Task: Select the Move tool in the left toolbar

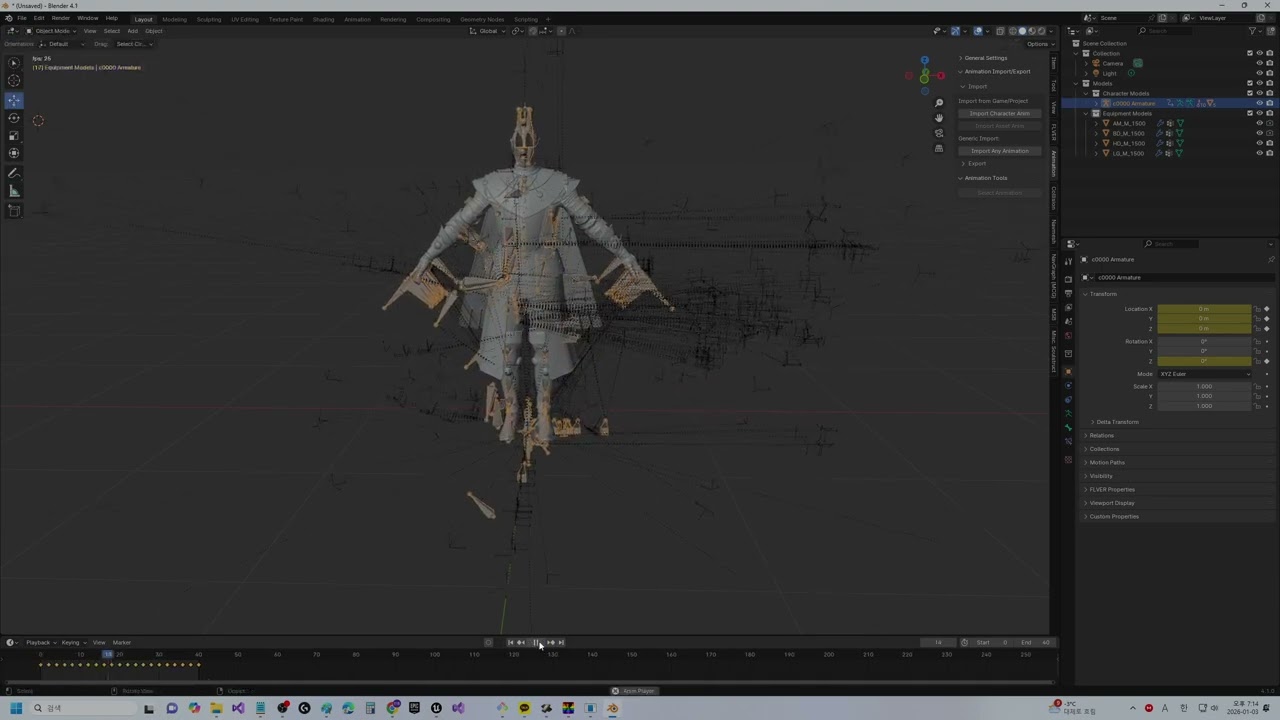Action: tap(14, 100)
